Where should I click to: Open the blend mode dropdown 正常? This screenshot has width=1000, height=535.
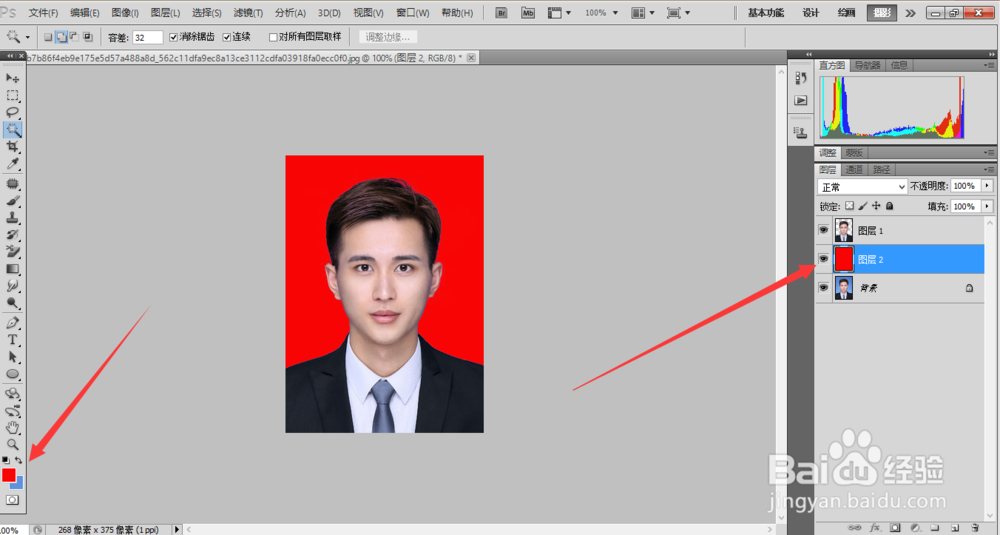click(x=862, y=186)
